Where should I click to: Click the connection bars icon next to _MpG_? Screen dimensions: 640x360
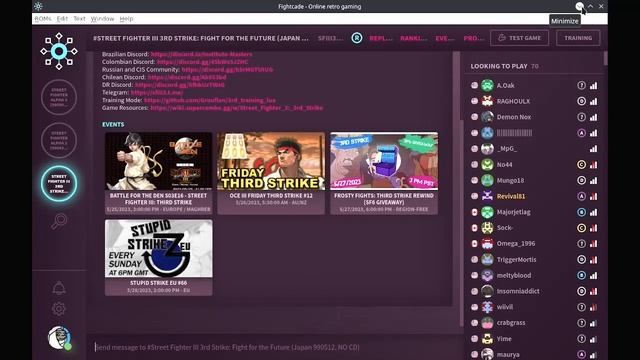point(593,149)
